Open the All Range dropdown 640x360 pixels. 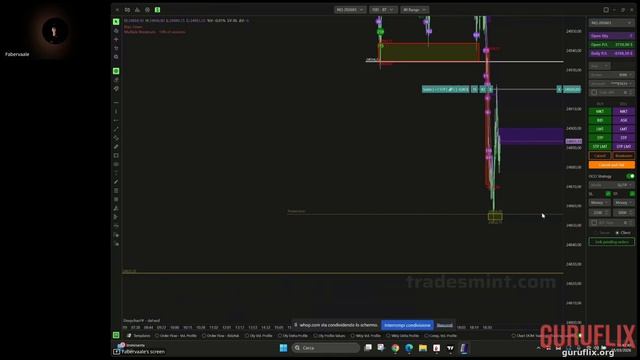(414, 10)
